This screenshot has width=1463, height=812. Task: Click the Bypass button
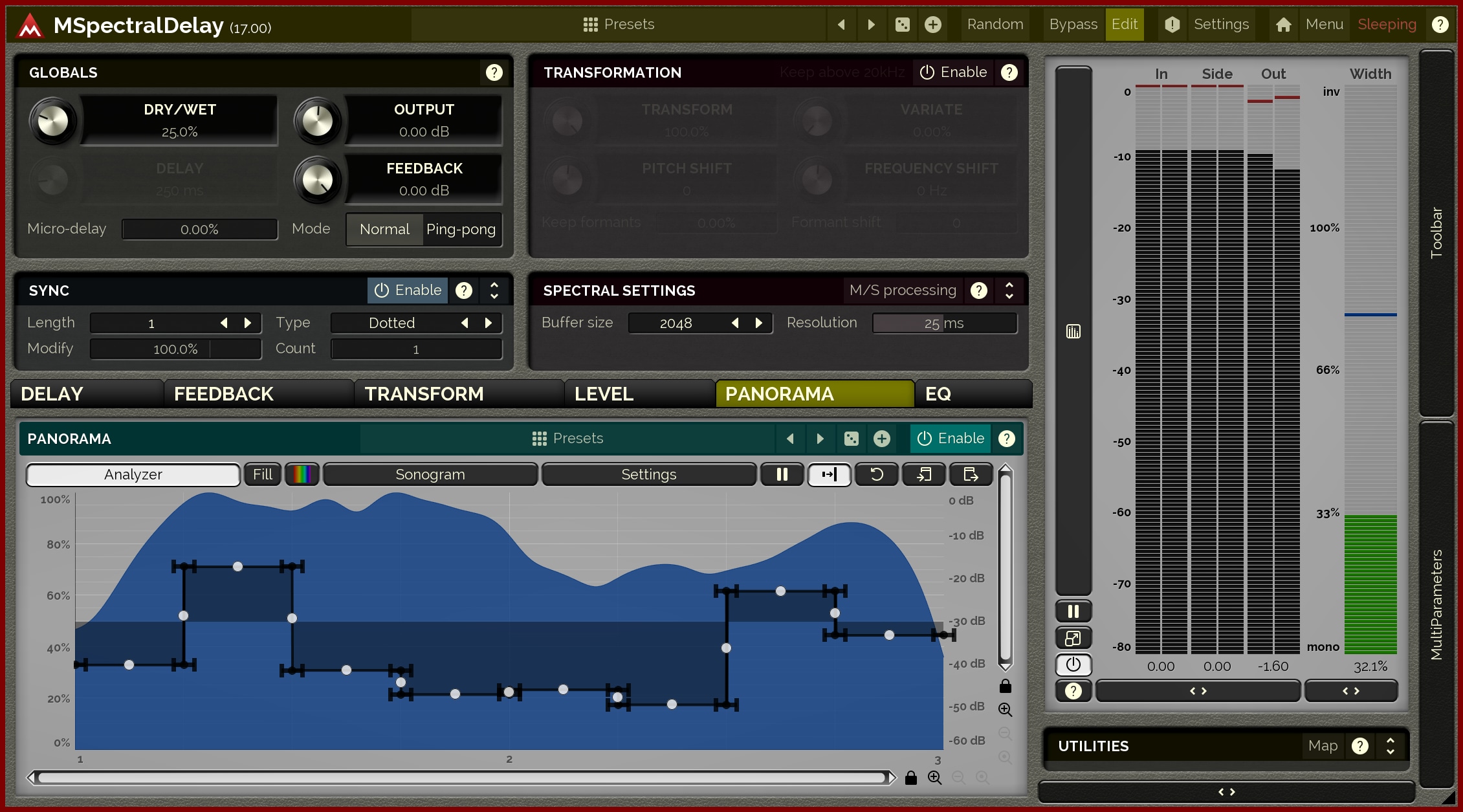[x=1073, y=25]
